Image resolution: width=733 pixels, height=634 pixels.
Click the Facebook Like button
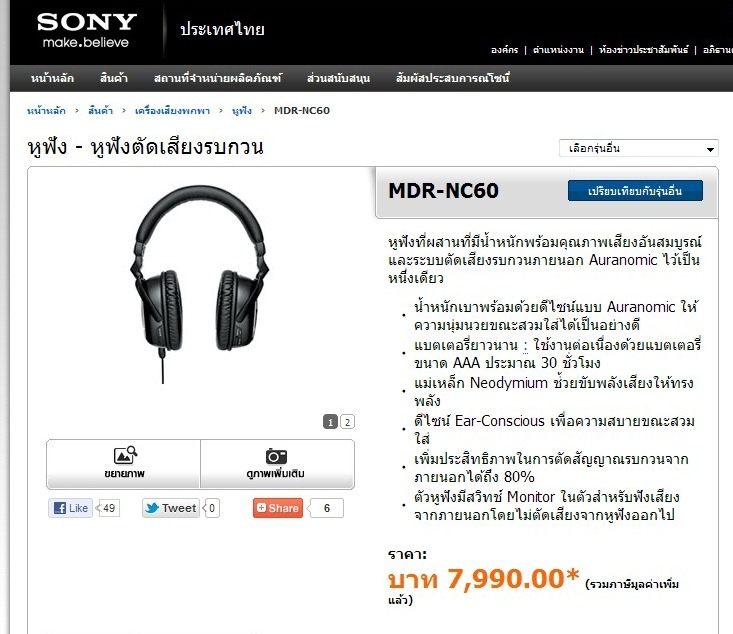[x=71, y=508]
